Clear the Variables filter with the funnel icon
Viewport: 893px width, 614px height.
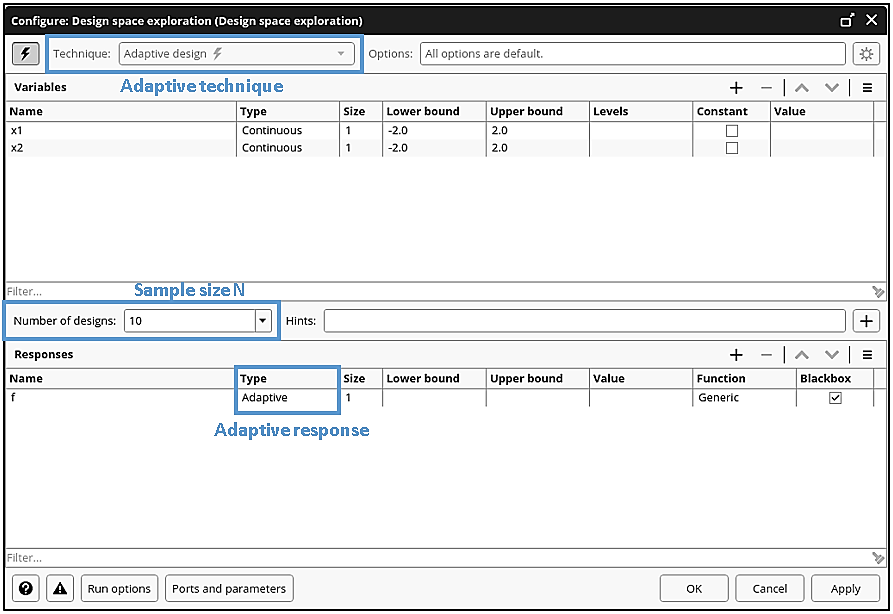click(x=878, y=292)
